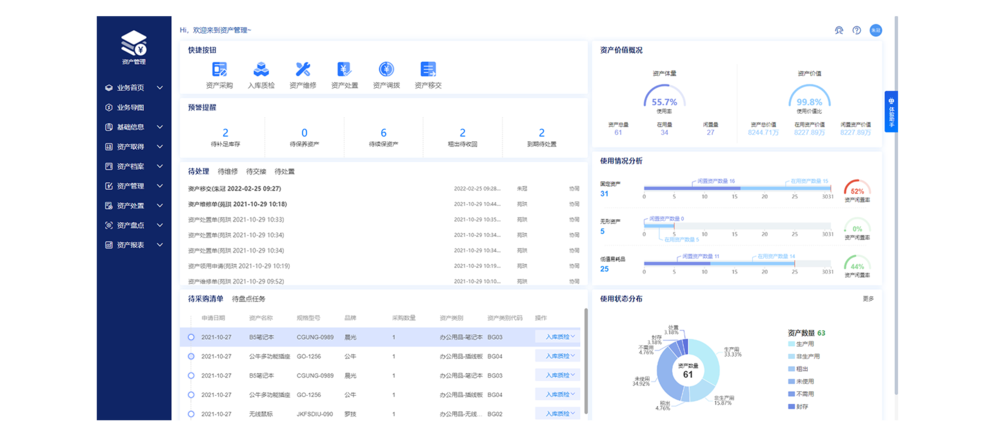Image resolution: width=1000 pixels, height=439 pixels.
Task: Open the 入库质检 quick button icon
Action: click(261, 69)
